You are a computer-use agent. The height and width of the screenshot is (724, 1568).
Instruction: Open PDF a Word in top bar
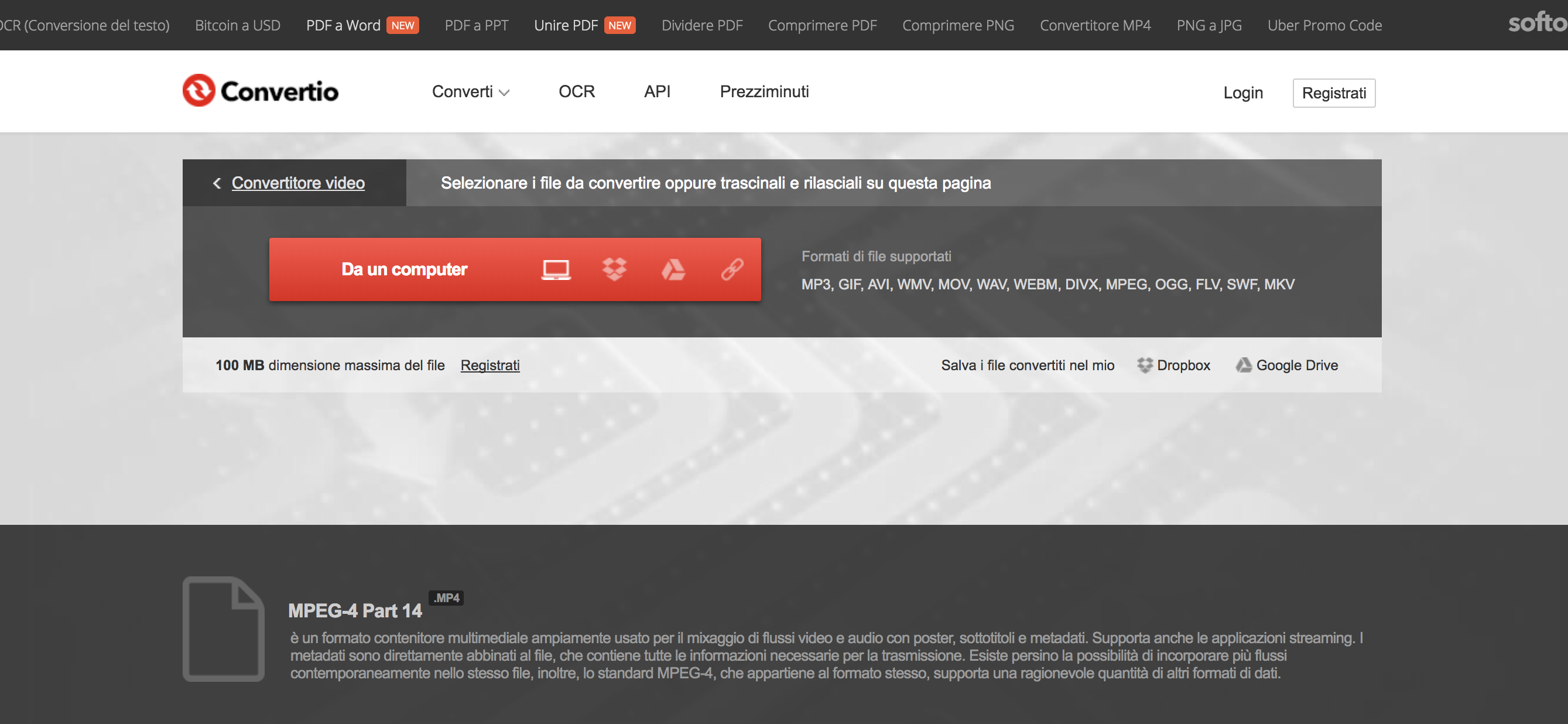343,25
